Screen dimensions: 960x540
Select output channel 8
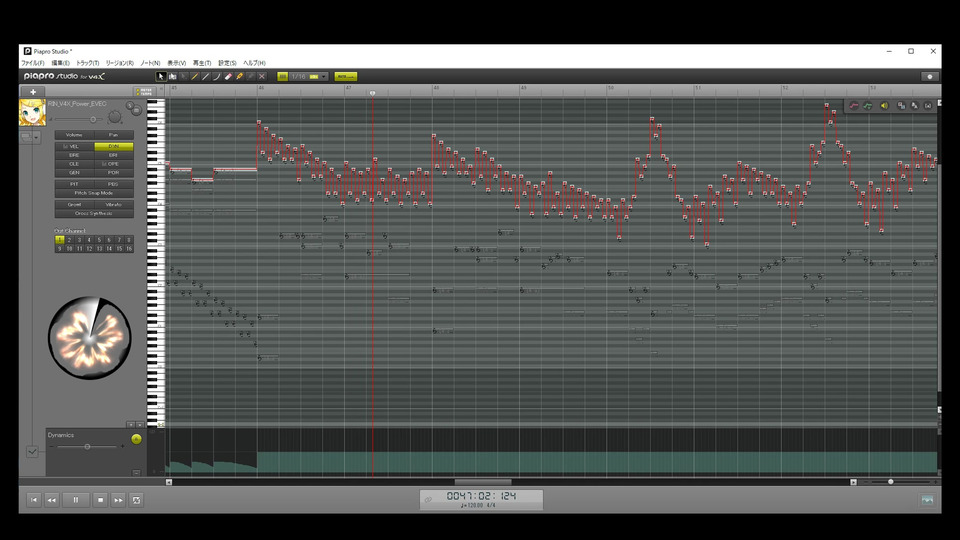click(x=129, y=240)
